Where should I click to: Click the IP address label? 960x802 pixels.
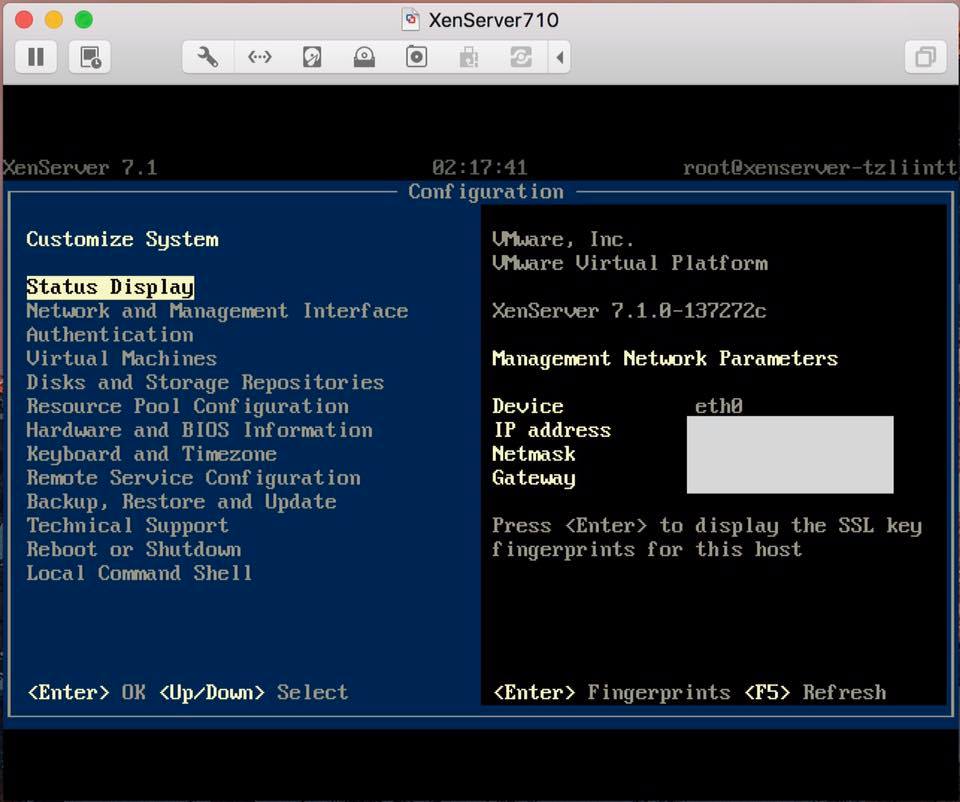point(552,430)
